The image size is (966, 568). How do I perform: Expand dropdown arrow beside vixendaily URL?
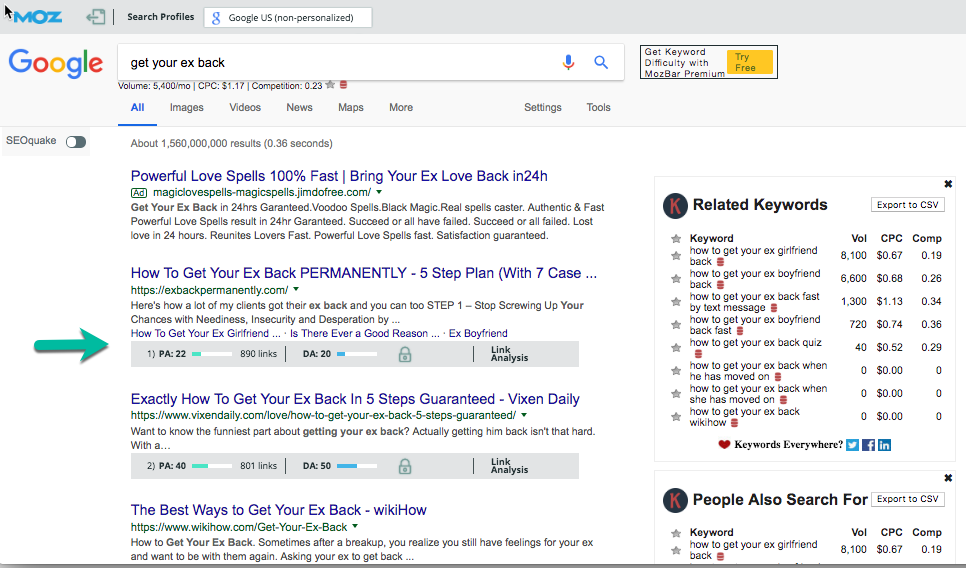[x=524, y=415]
